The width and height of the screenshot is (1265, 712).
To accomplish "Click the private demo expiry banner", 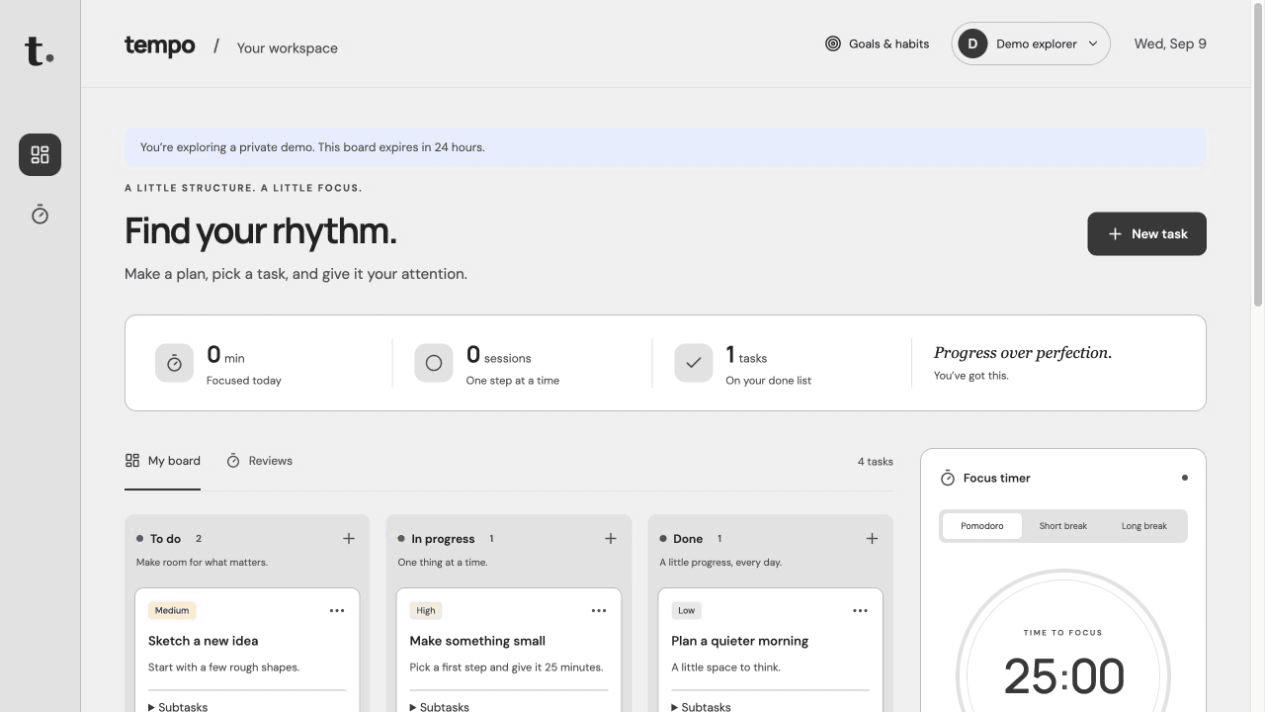I will pos(665,147).
